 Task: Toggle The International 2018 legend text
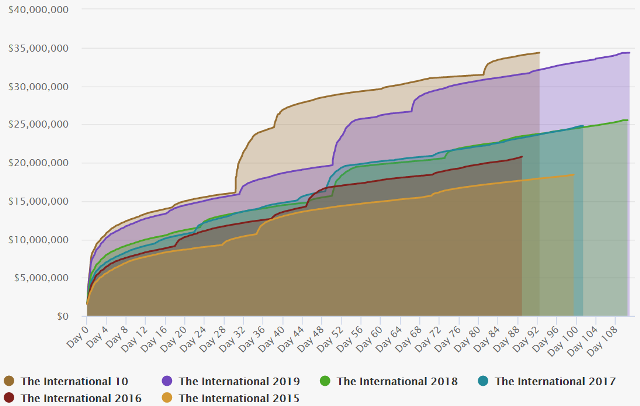(x=397, y=381)
